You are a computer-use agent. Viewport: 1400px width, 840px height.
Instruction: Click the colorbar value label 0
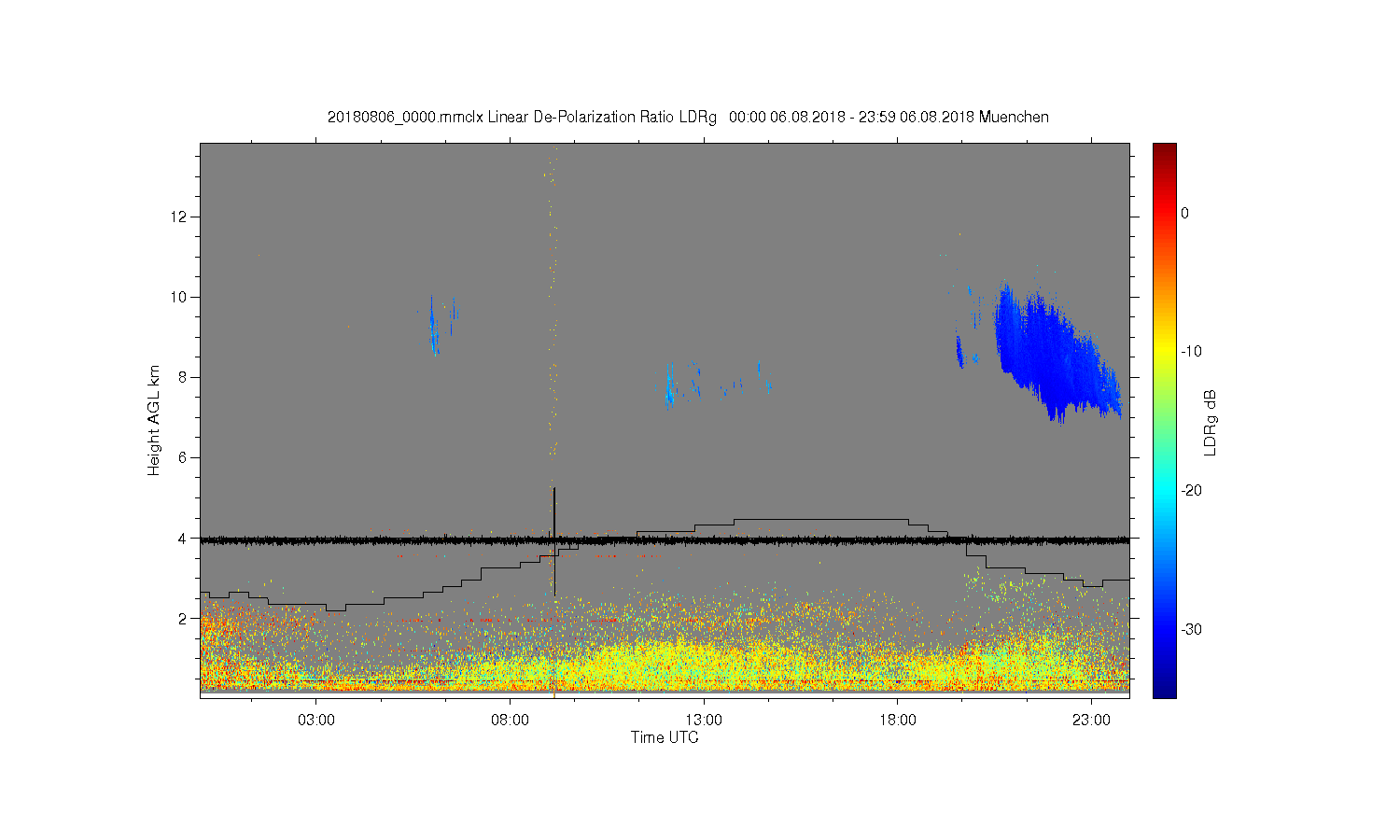1185,213
